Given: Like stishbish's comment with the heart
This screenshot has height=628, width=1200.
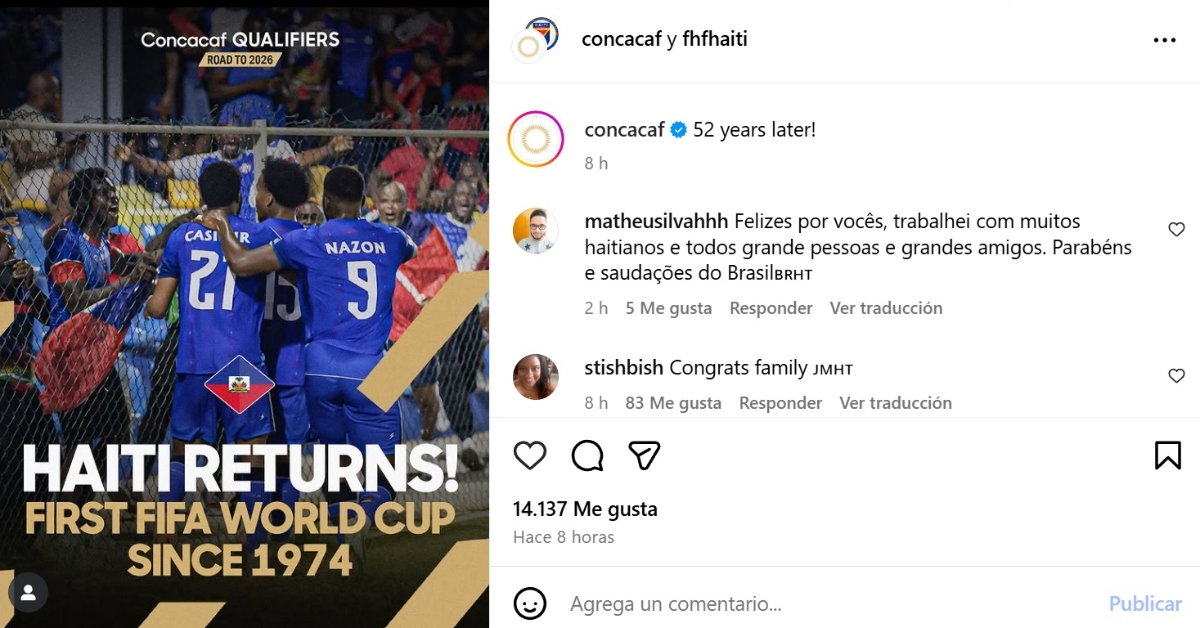Looking at the screenshot, I should click(1177, 376).
